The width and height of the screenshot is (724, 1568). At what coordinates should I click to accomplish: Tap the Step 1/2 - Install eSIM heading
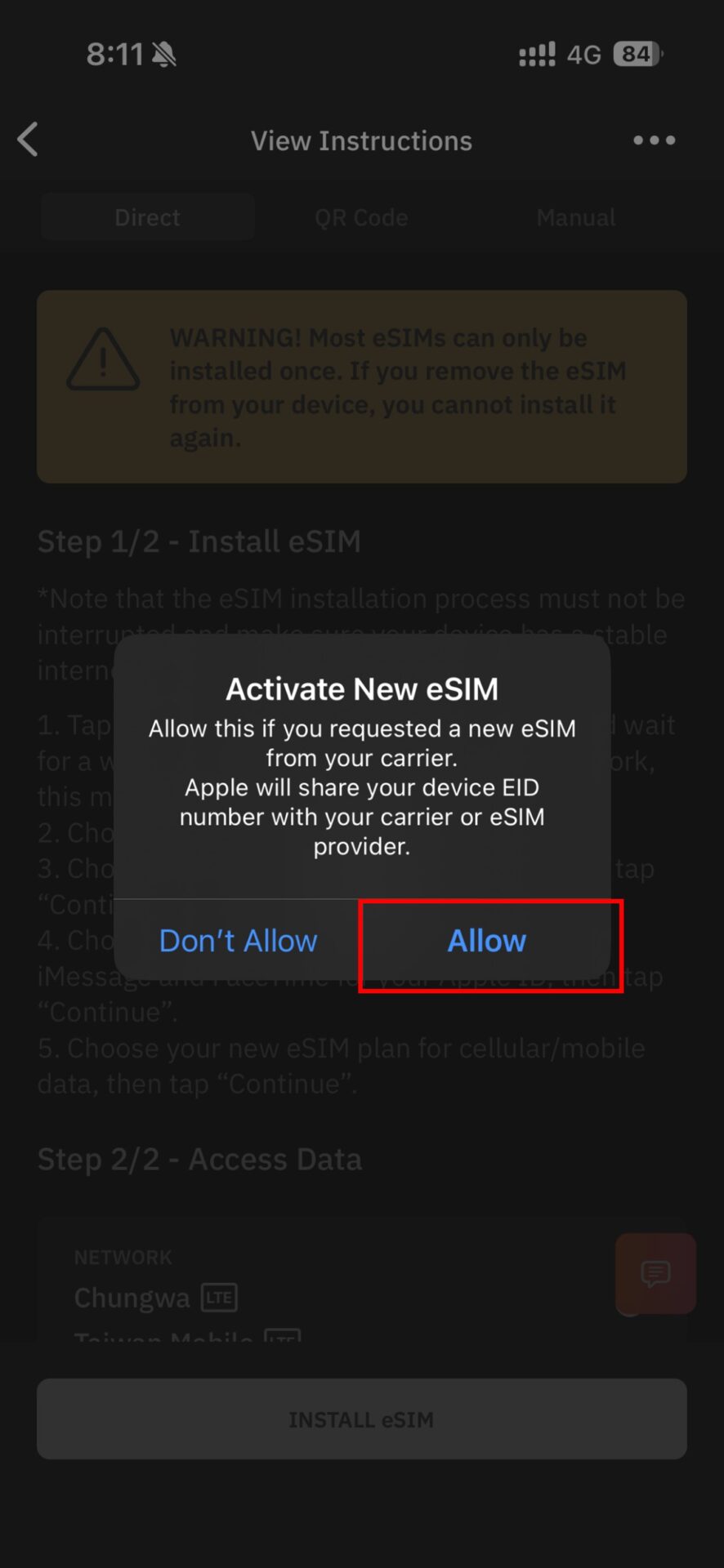[x=199, y=541]
